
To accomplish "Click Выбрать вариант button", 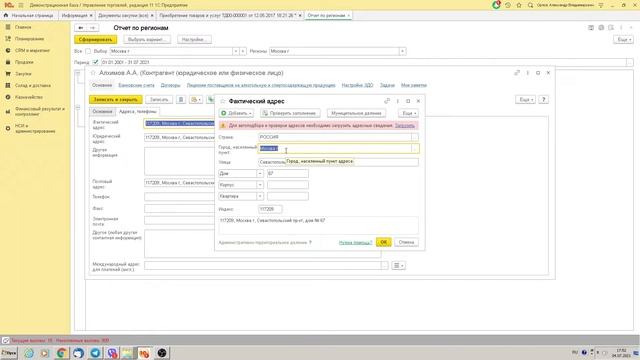I will pos(147,40).
